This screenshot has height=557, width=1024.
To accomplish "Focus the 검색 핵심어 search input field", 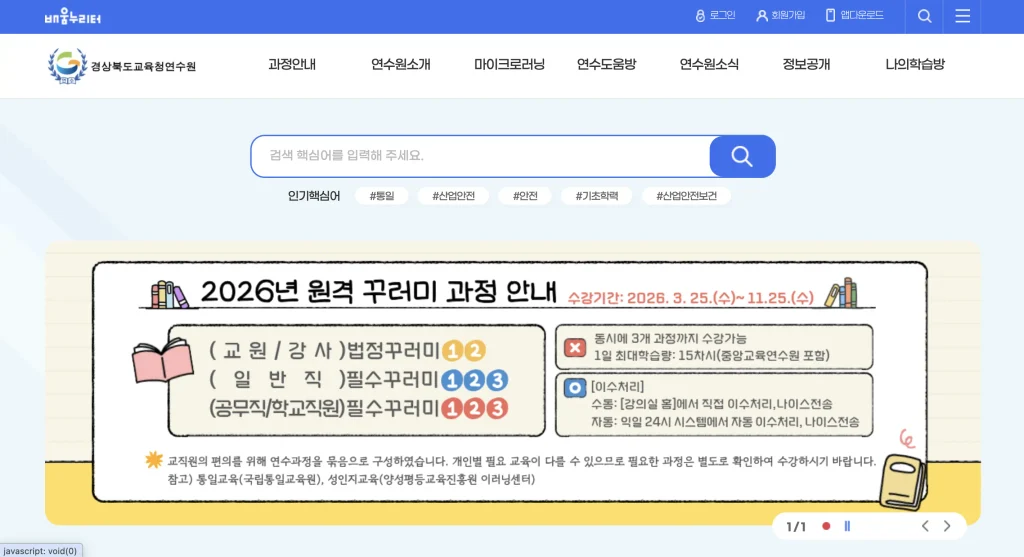I will pos(481,156).
